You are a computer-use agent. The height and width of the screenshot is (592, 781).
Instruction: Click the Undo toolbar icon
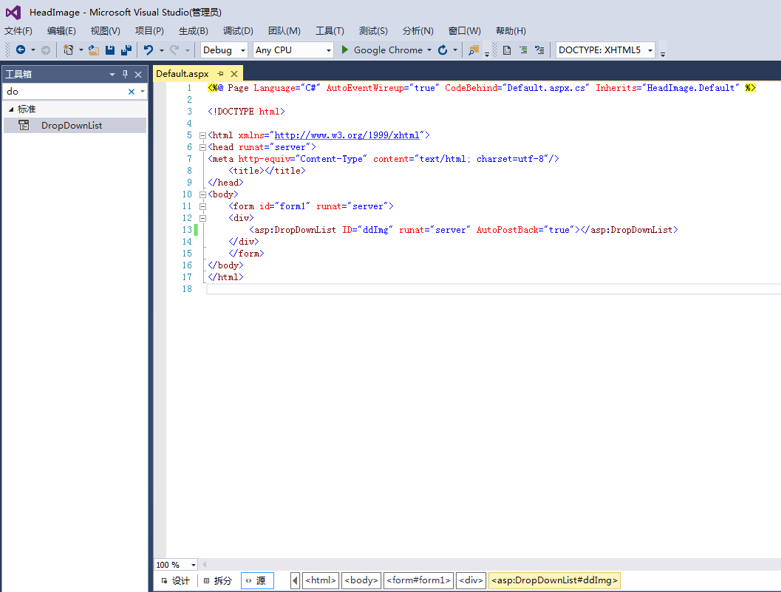pyautogui.click(x=148, y=50)
